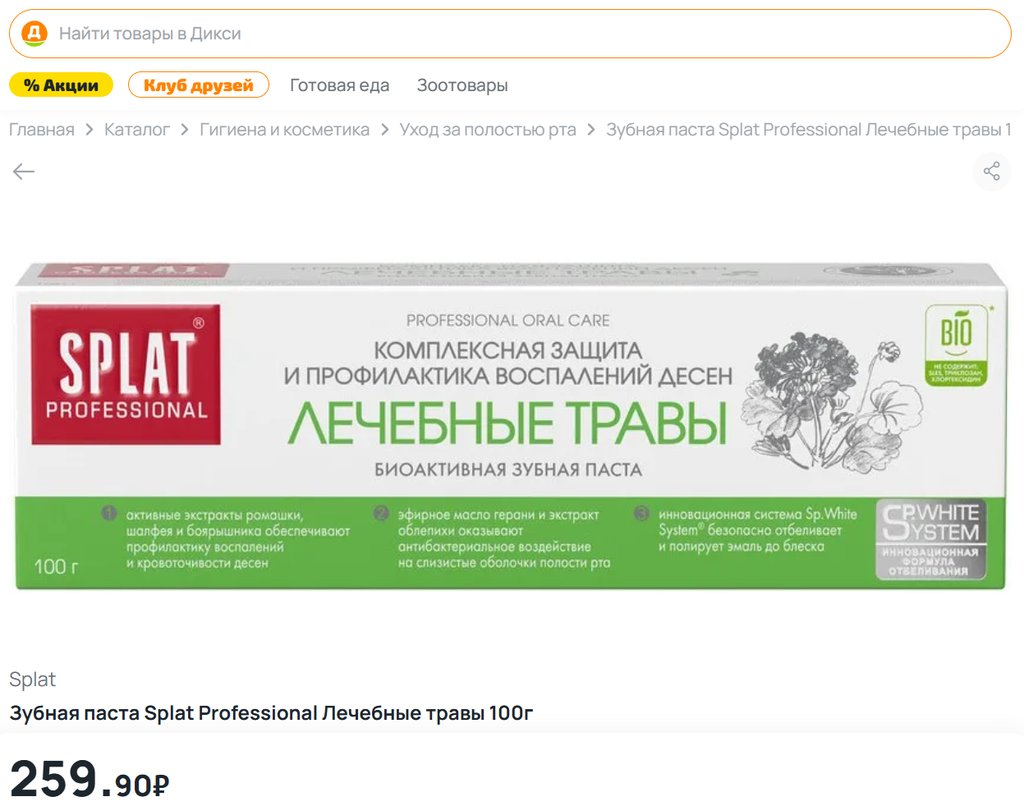Image resolution: width=1024 pixels, height=806 pixels.
Task: Click the orange Dixy logo in search bar
Action: (34, 34)
